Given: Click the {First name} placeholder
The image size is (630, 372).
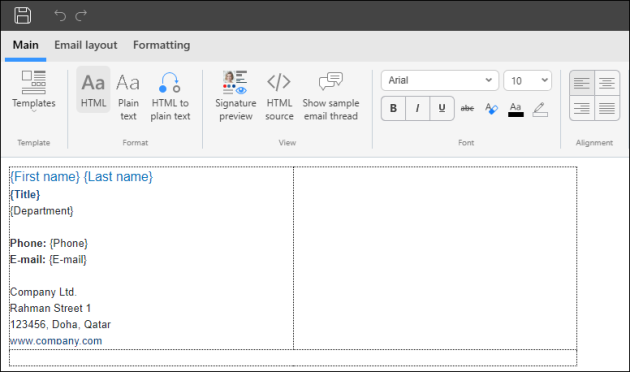Looking at the screenshot, I should (x=45, y=177).
